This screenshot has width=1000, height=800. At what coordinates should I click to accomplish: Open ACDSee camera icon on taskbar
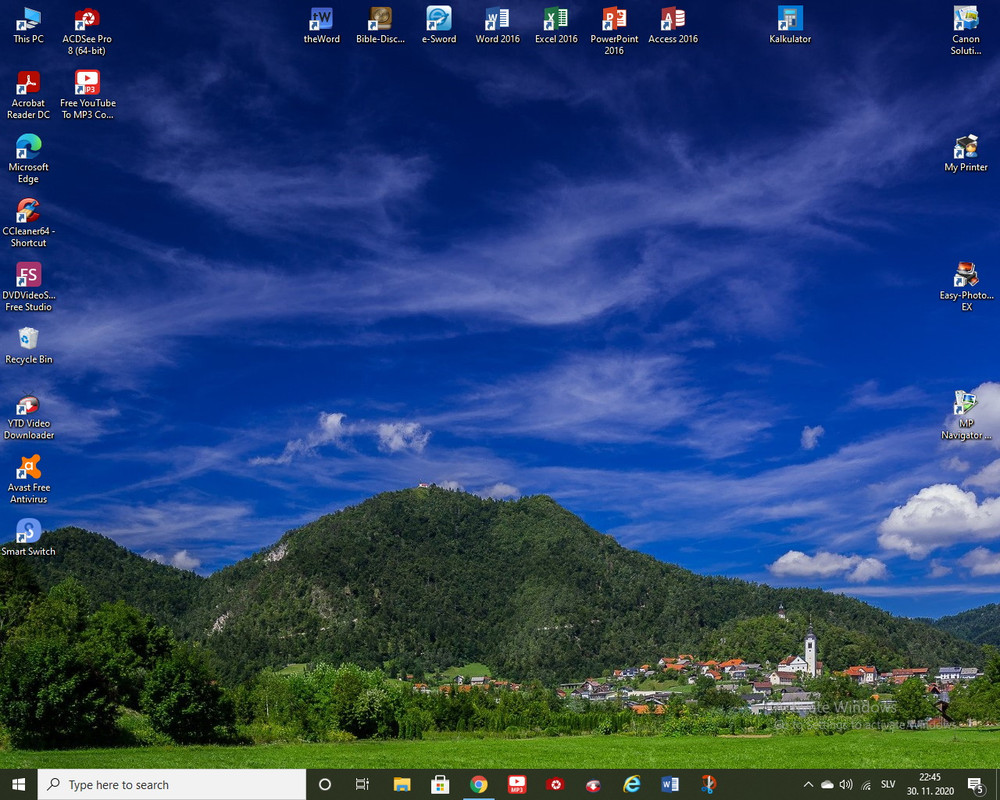pos(555,784)
